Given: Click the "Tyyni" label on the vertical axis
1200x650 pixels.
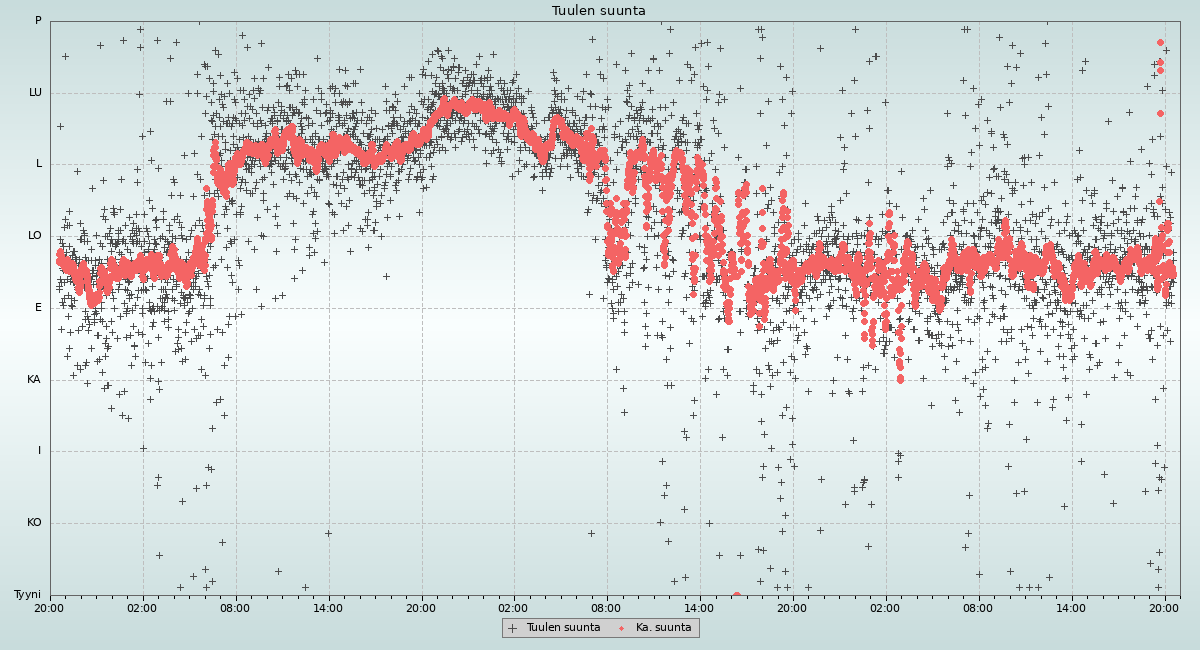Looking at the screenshot, I should (x=28, y=595).
